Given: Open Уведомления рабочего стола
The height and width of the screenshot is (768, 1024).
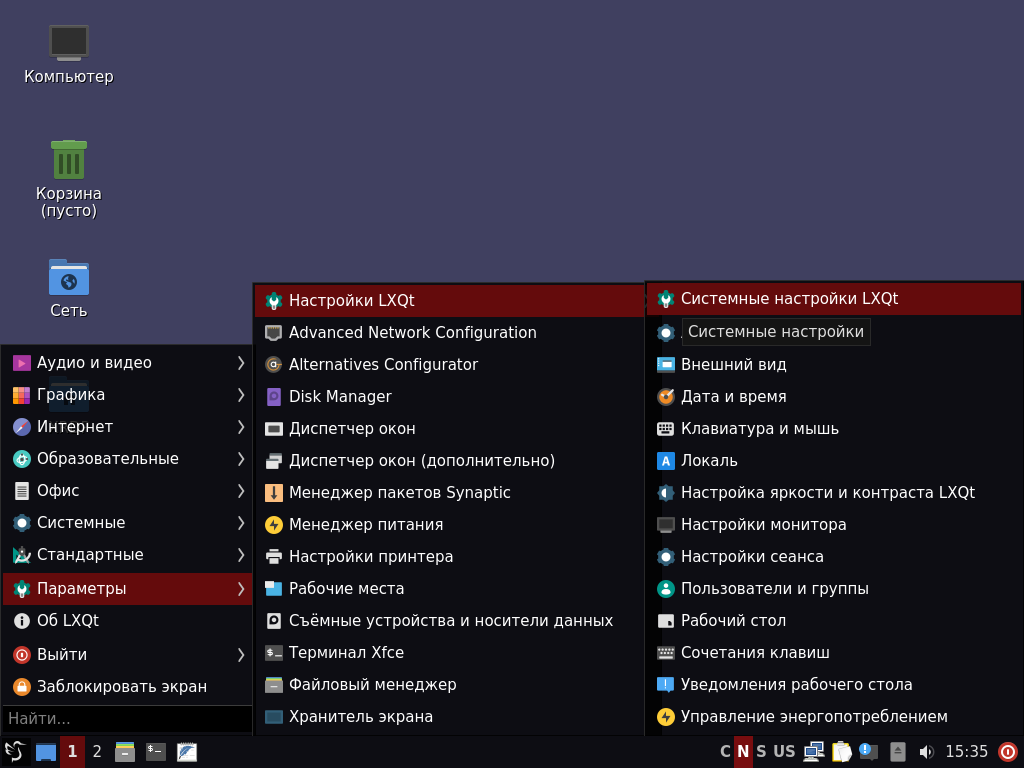Looking at the screenshot, I should 833,684.
